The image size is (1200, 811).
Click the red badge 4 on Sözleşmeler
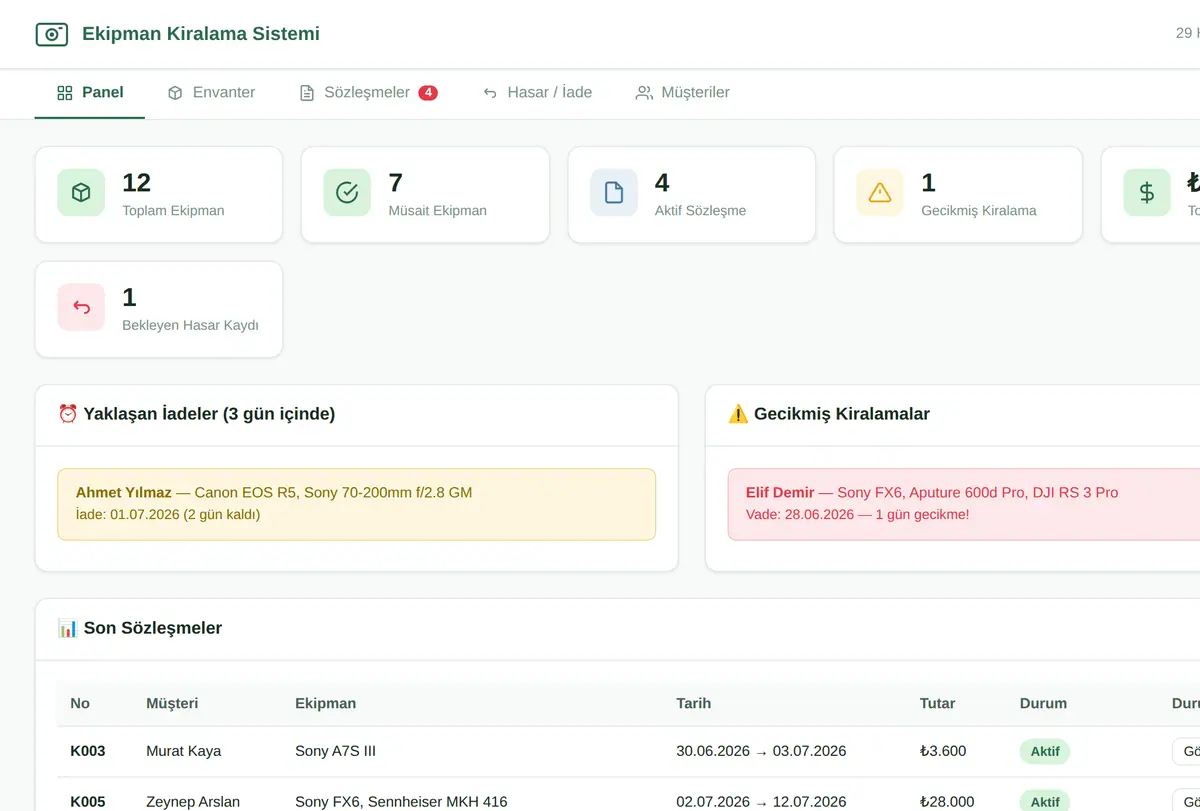point(428,92)
